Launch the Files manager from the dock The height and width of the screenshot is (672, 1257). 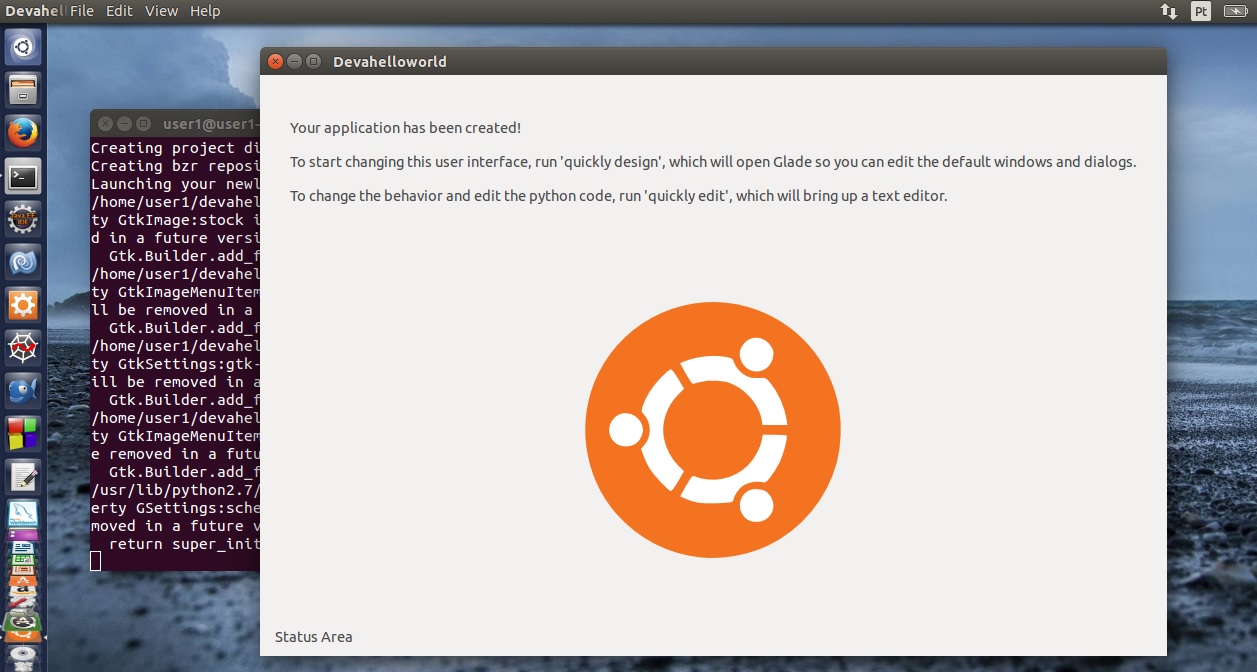23,90
